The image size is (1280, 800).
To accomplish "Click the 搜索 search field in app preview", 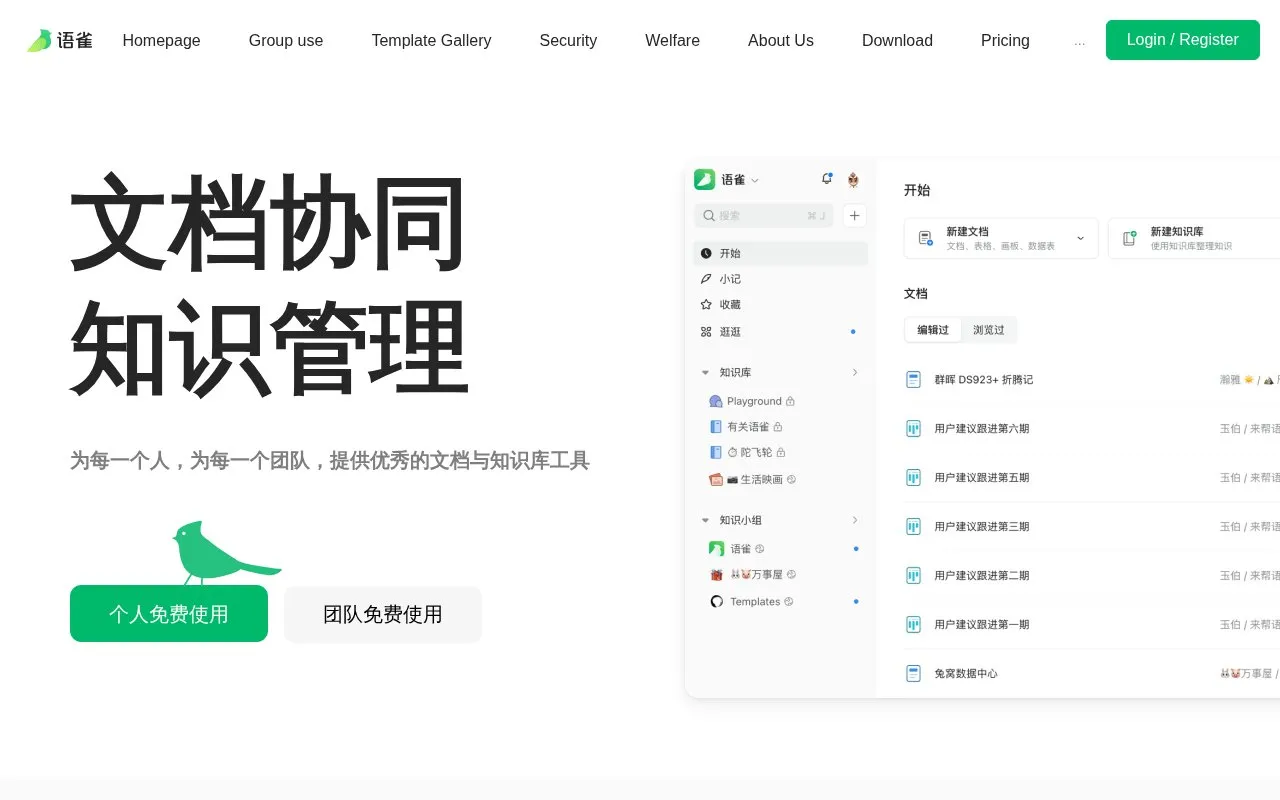I will click(x=765, y=215).
